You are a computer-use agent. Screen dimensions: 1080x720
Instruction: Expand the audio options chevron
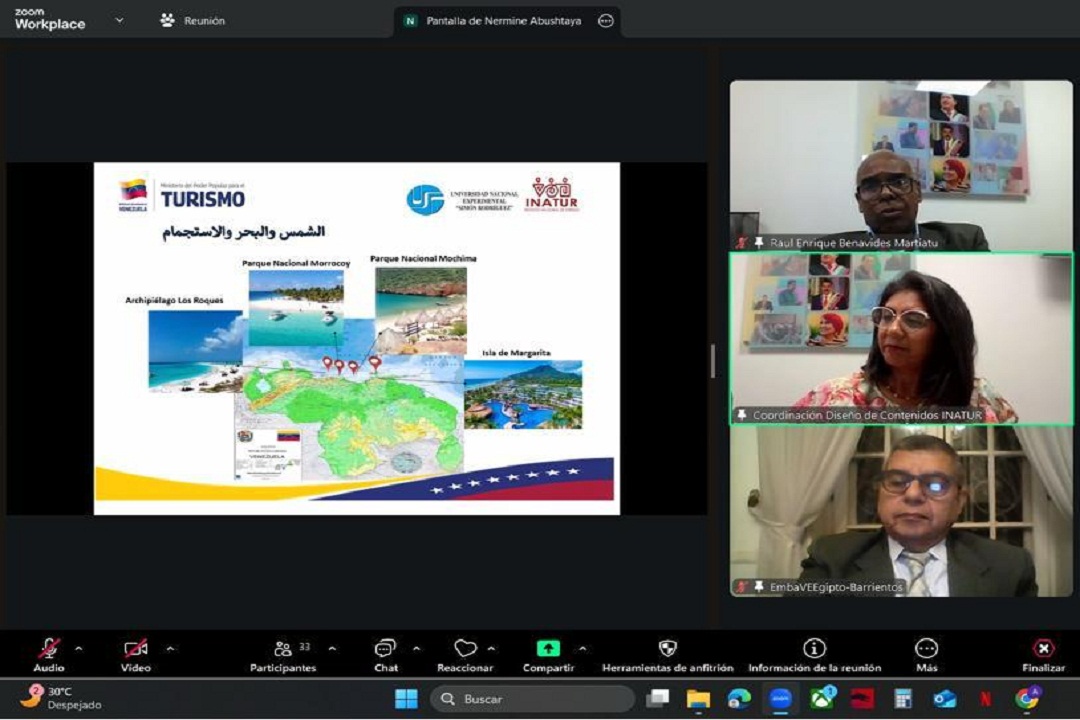(79, 648)
